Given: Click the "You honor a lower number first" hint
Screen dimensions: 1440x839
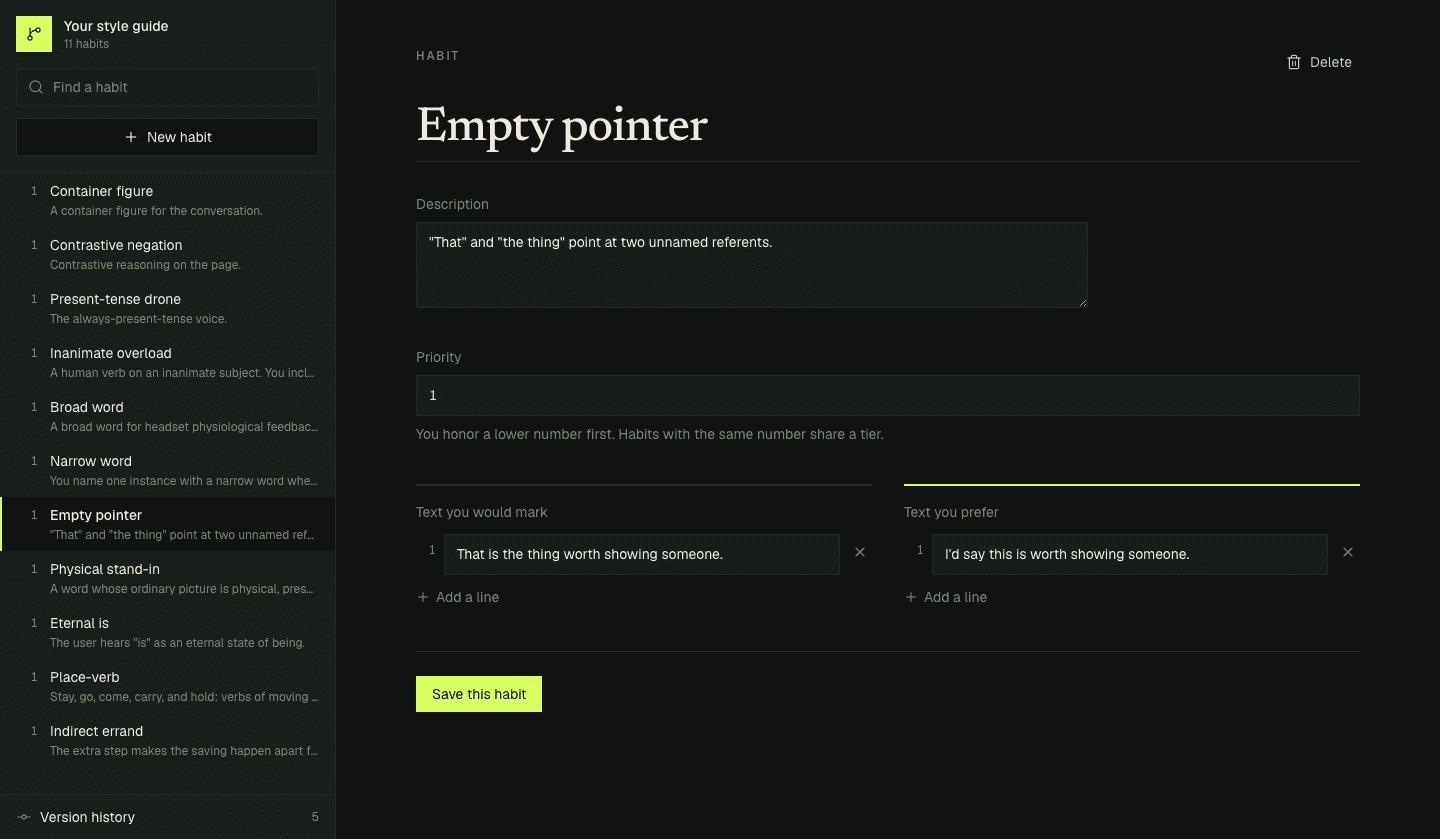Looking at the screenshot, I should coord(650,434).
